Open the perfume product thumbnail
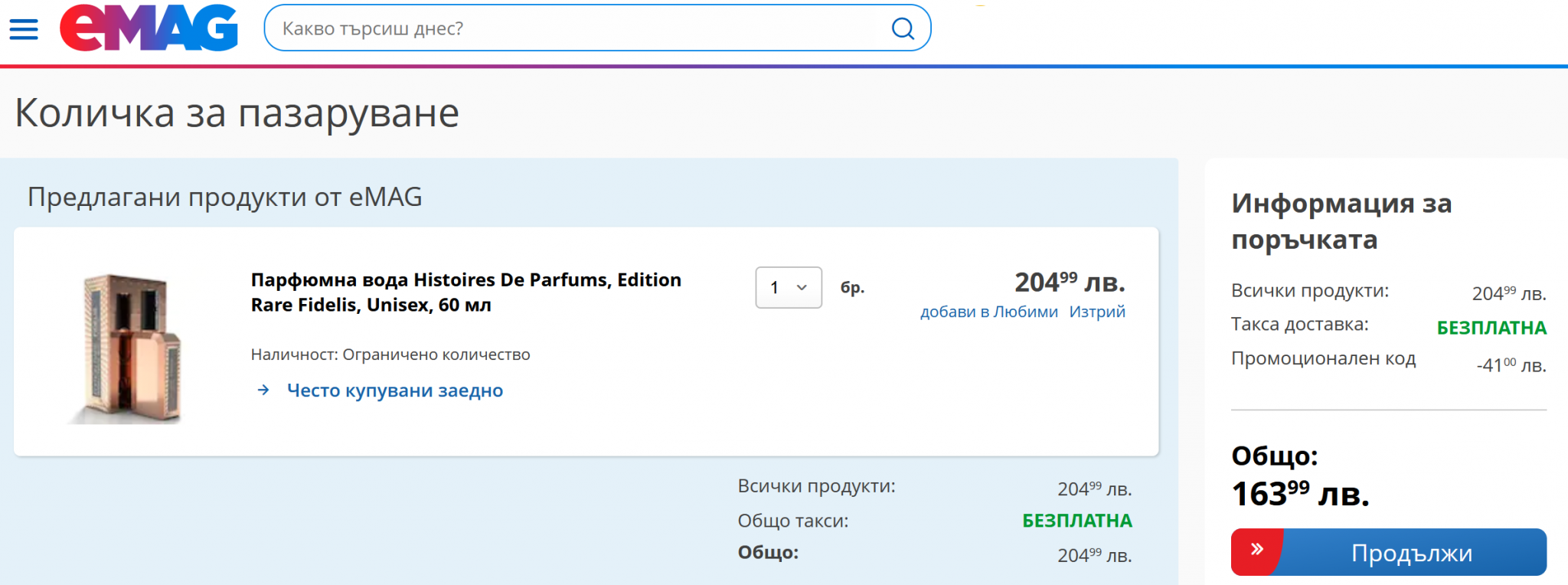Viewport: 1568px width, 585px height. (x=128, y=348)
